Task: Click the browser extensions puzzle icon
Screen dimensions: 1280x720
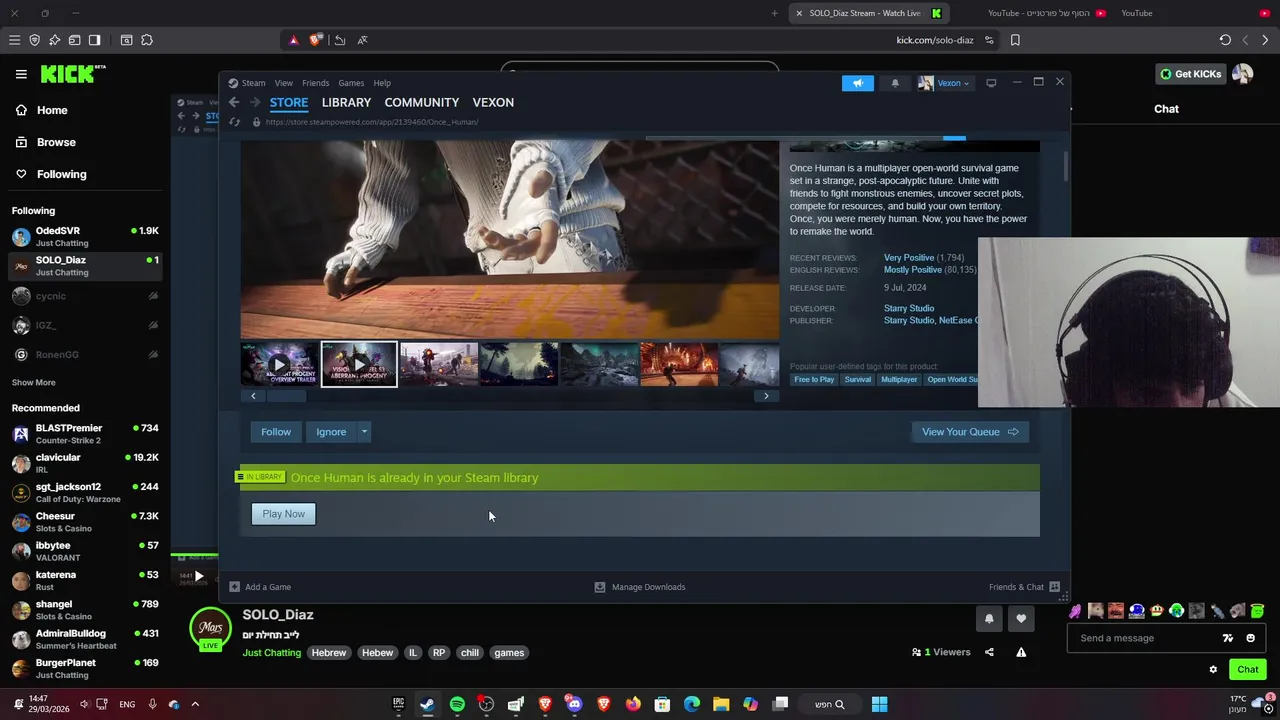Action: [147, 40]
